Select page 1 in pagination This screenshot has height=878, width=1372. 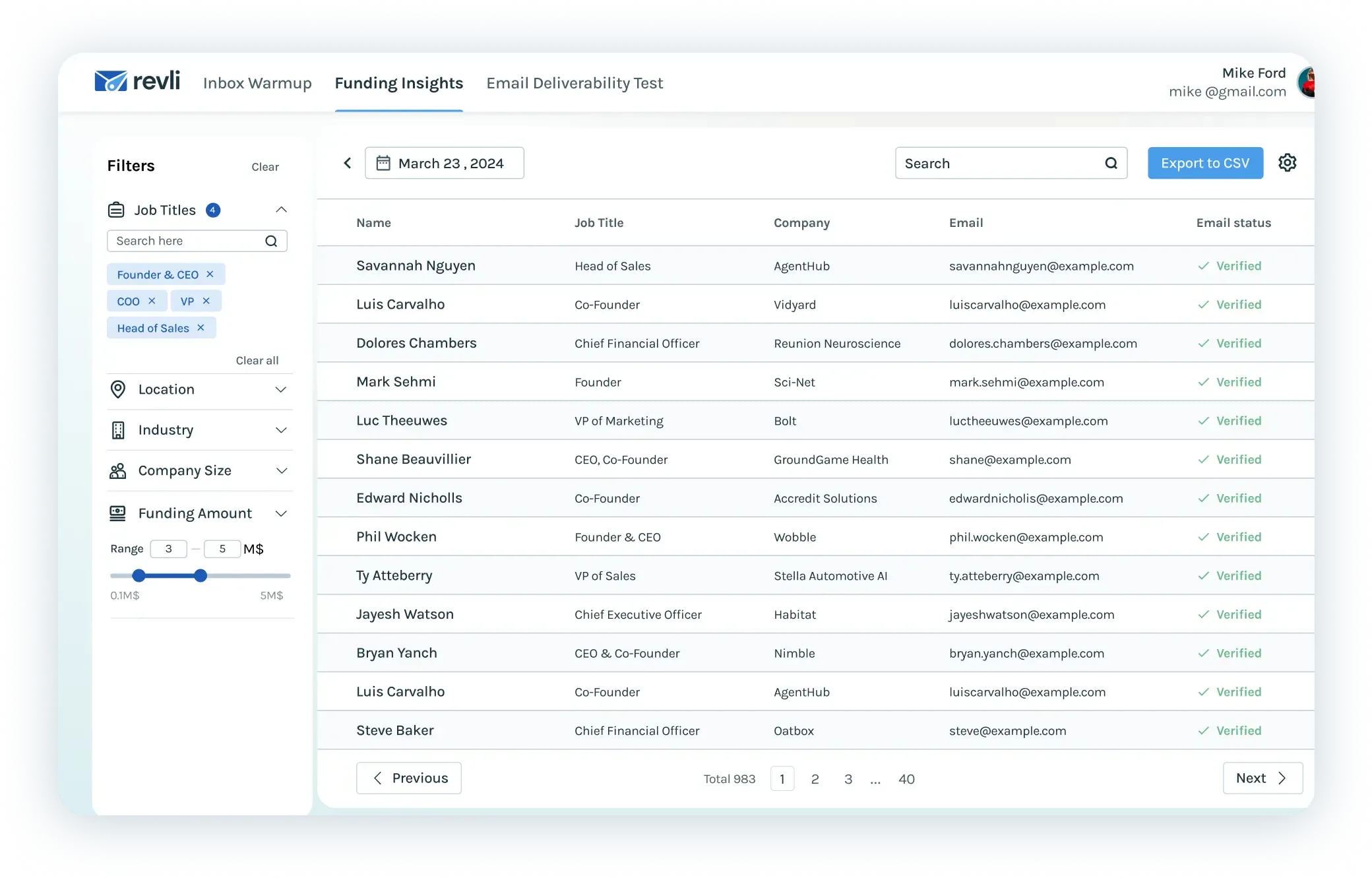click(x=782, y=779)
